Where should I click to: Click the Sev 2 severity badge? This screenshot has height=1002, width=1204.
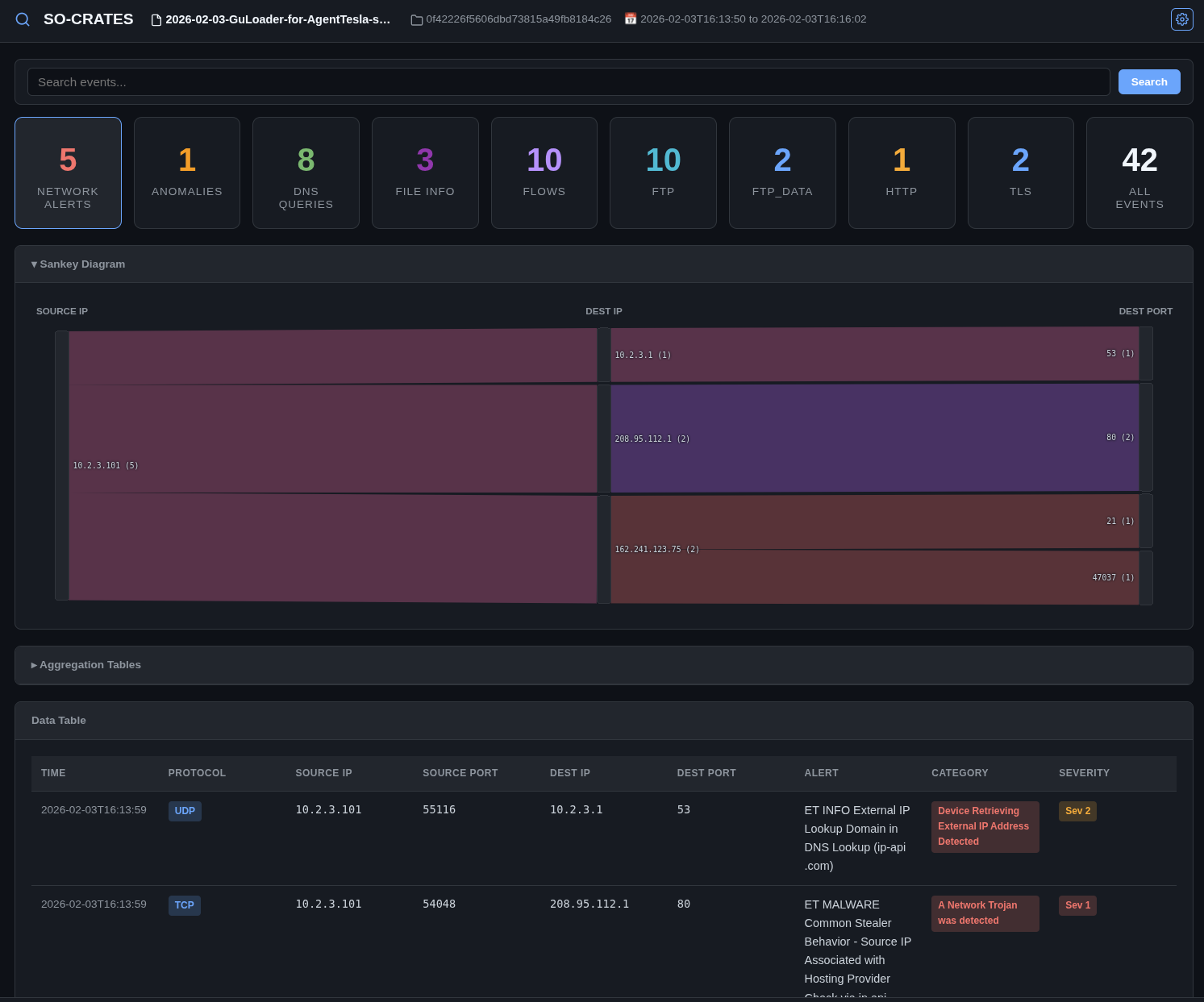[1077, 811]
